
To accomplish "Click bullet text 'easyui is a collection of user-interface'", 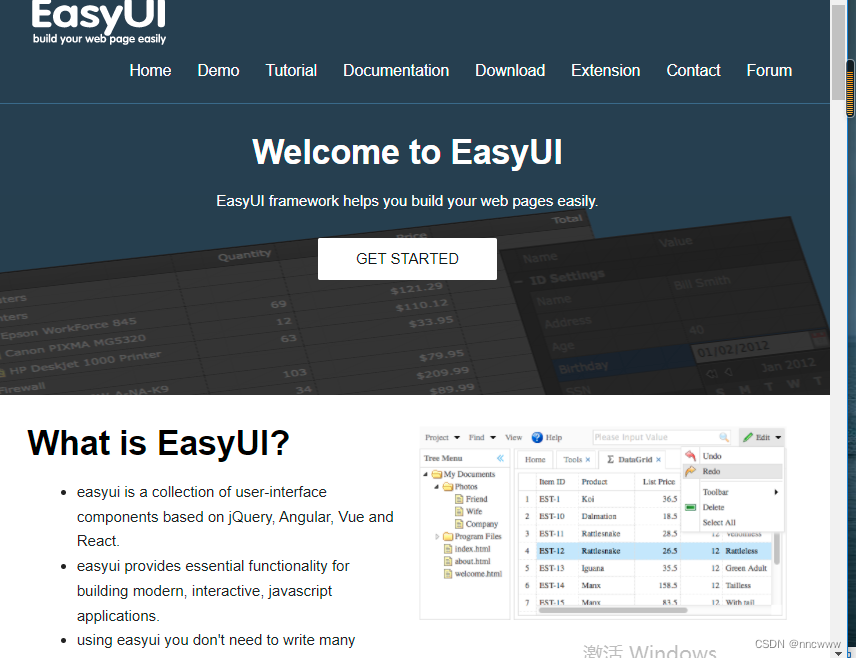I will click(201, 492).
